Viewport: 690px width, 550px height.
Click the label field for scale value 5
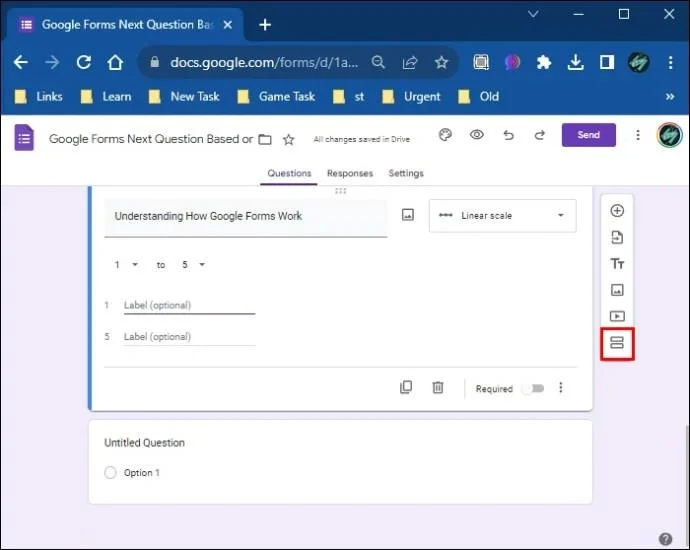point(189,337)
